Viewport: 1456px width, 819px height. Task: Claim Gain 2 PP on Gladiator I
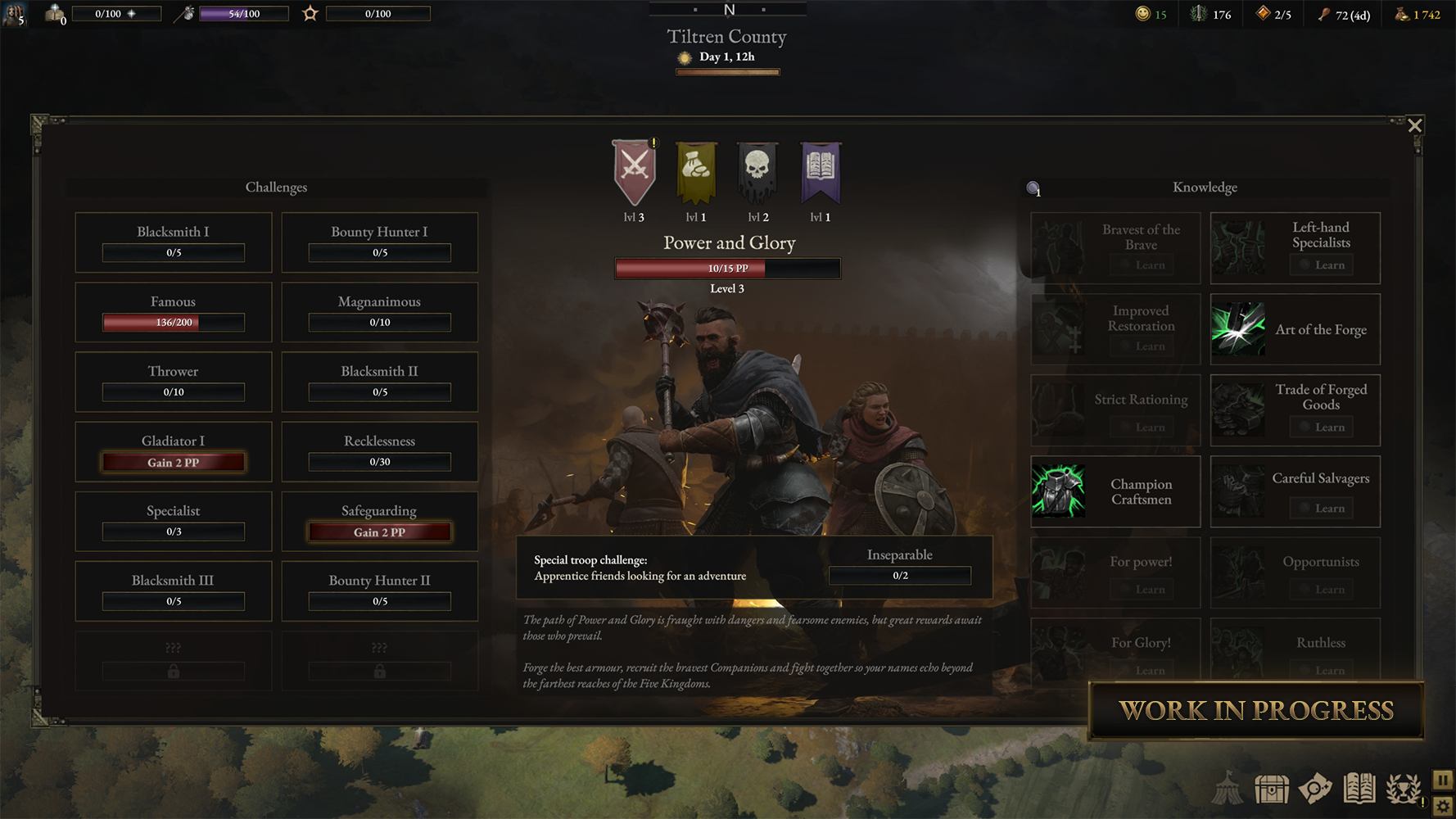pyautogui.click(x=174, y=463)
